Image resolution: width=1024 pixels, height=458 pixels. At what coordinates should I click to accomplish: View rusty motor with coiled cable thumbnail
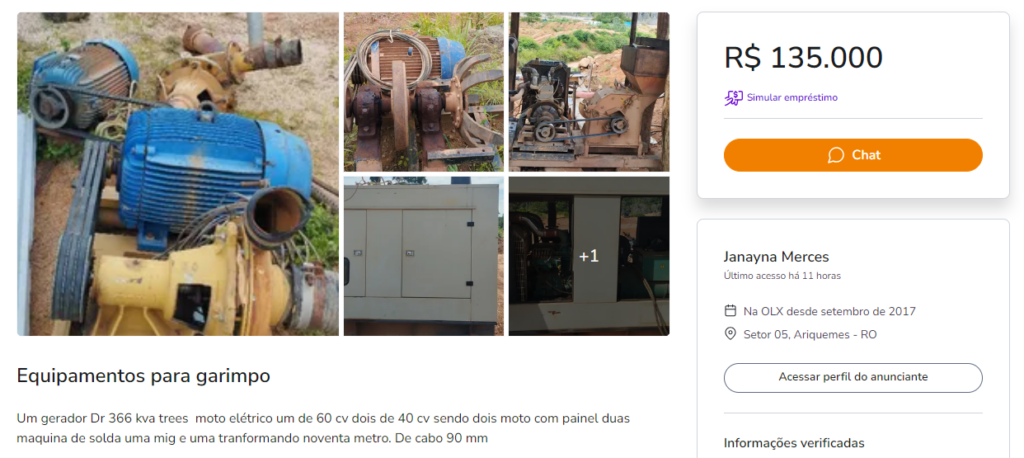[424, 92]
